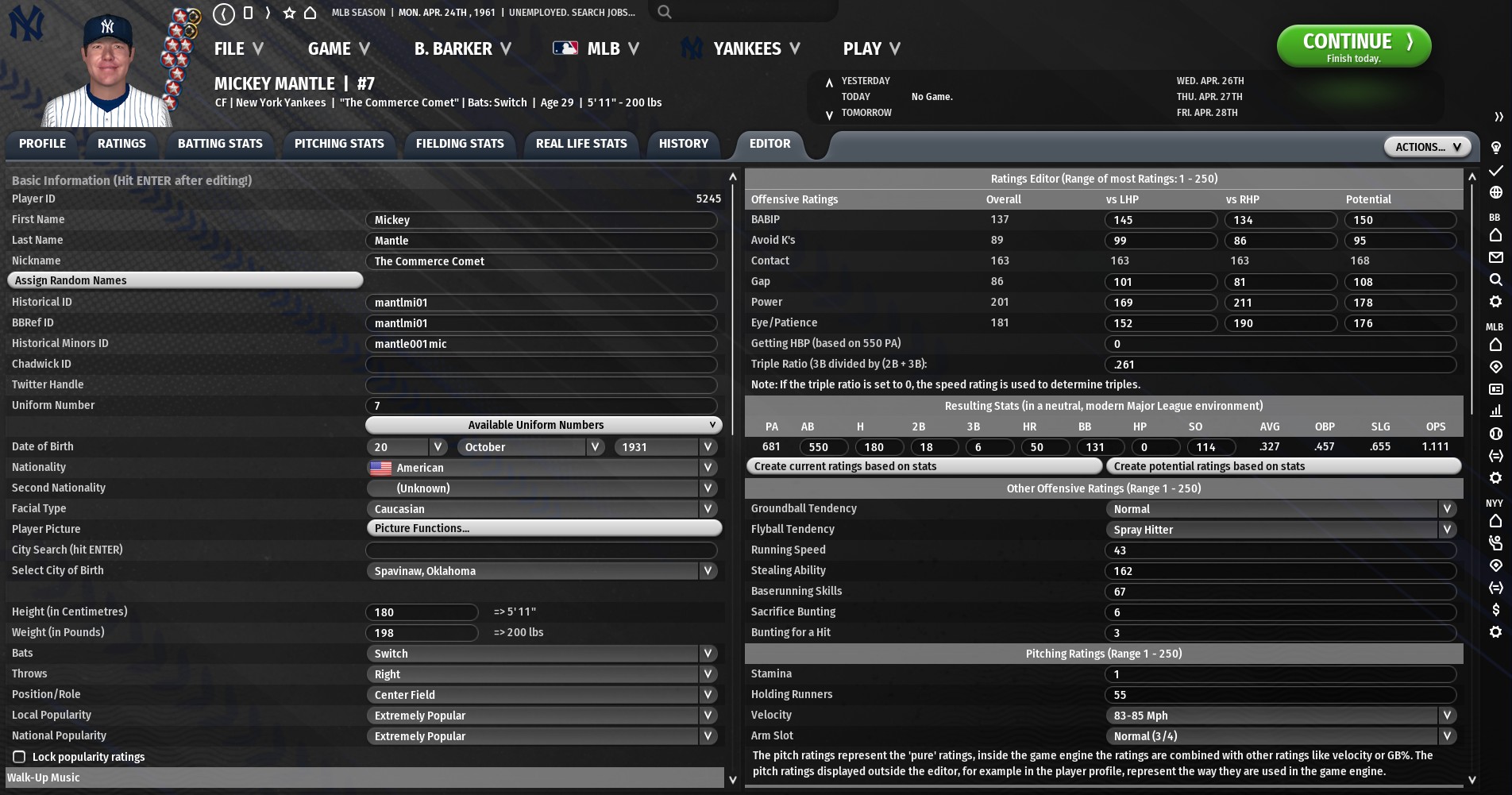The width and height of the screenshot is (1512, 795).
Task: Switch to the REAL LIFE STATS tab
Action: click(x=581, y=144)
